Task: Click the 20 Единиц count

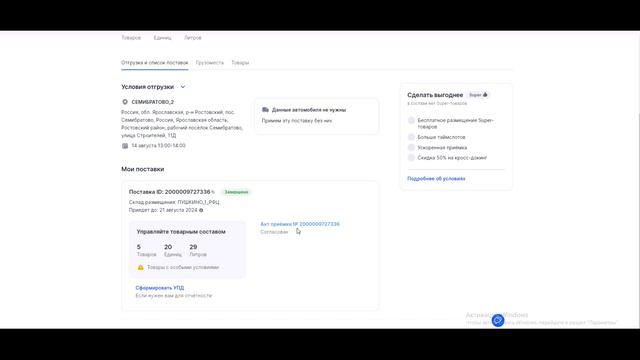Action: 173,250
